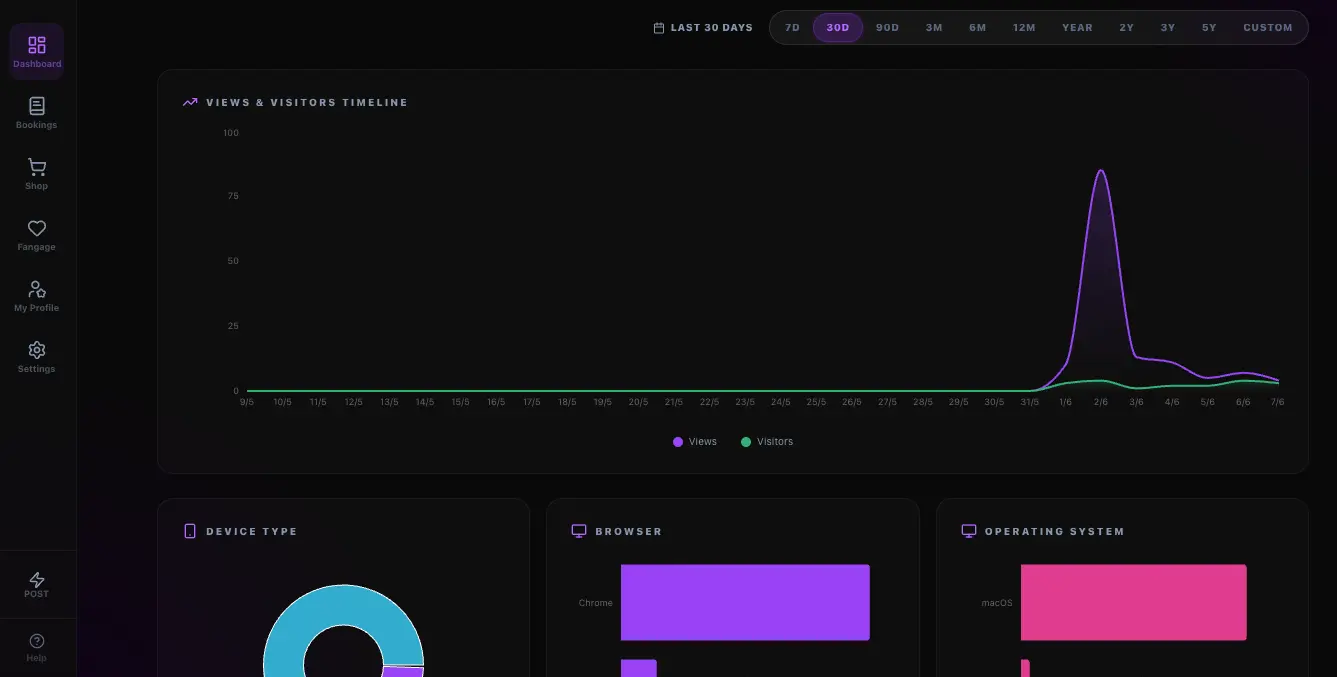Image resolution: width=1337 pixels, height=677 pixels.
Task: Select the 6M time range
Action: (x=978, y=28)
